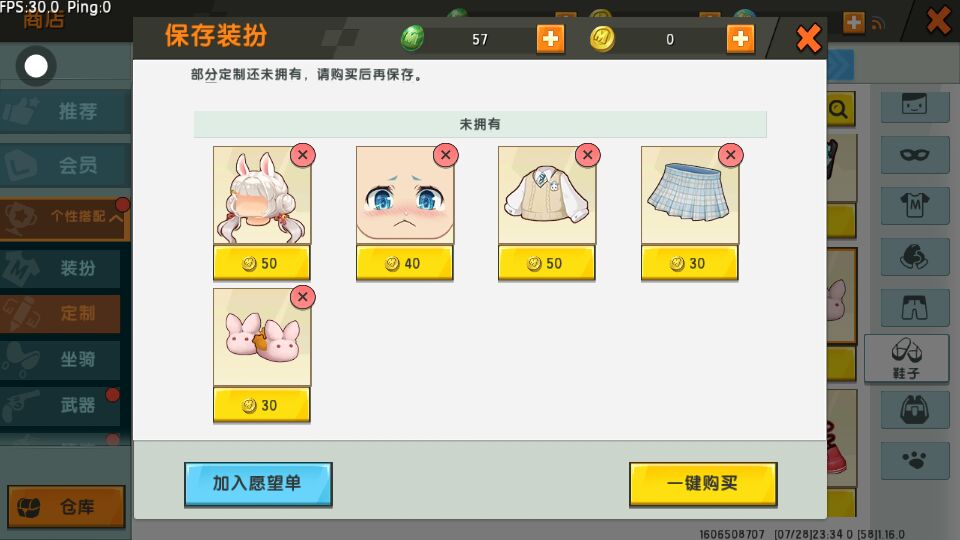
Task: Open the 仓库 warehouse button
Action: click(66, 506)
